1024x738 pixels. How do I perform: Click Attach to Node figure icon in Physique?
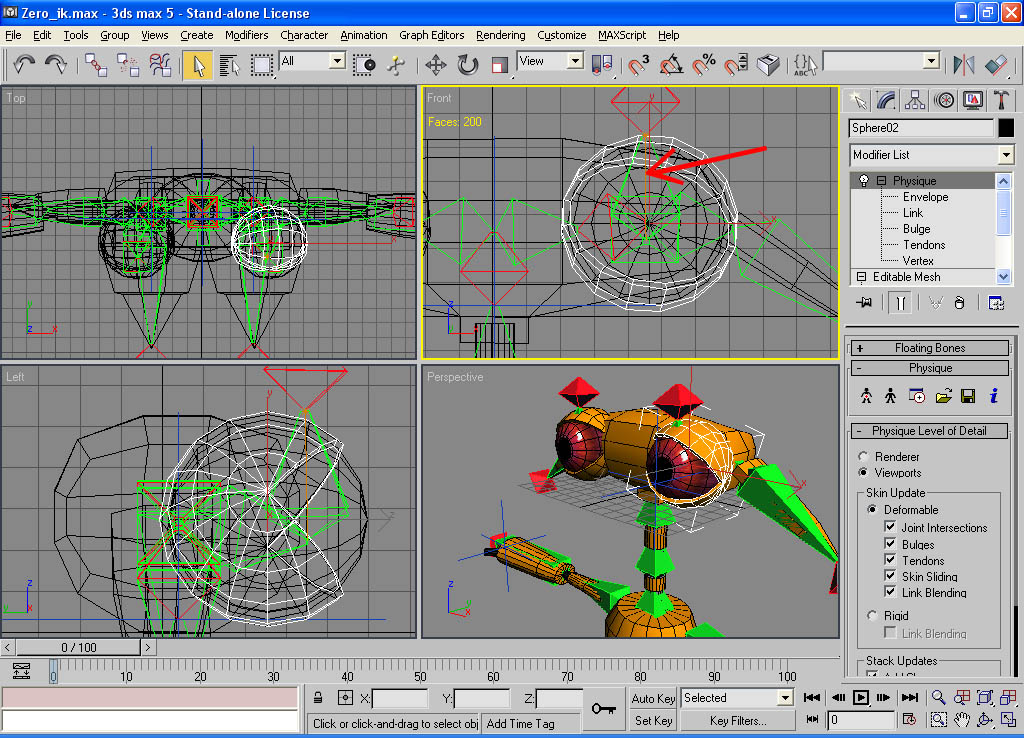(866, 396)
